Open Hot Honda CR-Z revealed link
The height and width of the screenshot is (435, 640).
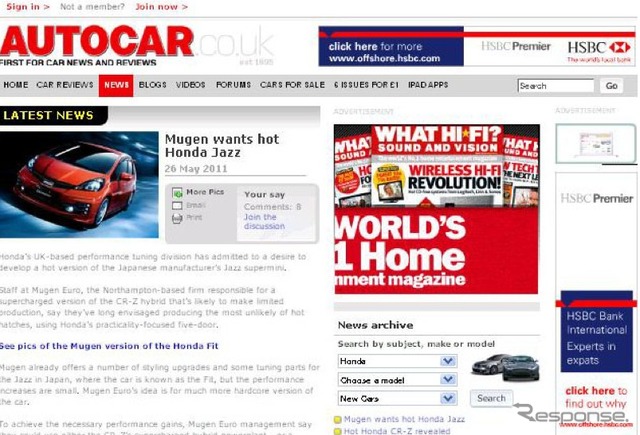click(397, 431)
